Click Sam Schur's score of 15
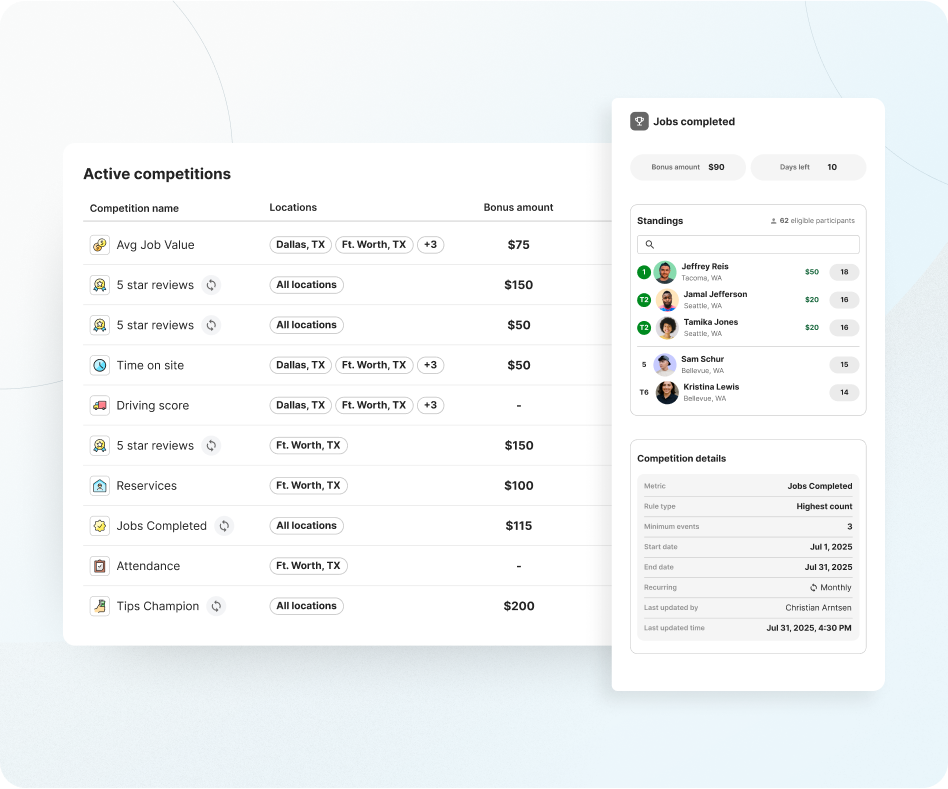 844,365
